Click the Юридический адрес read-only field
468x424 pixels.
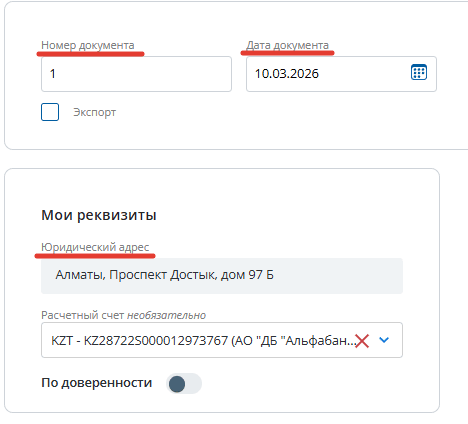[222, 276]
